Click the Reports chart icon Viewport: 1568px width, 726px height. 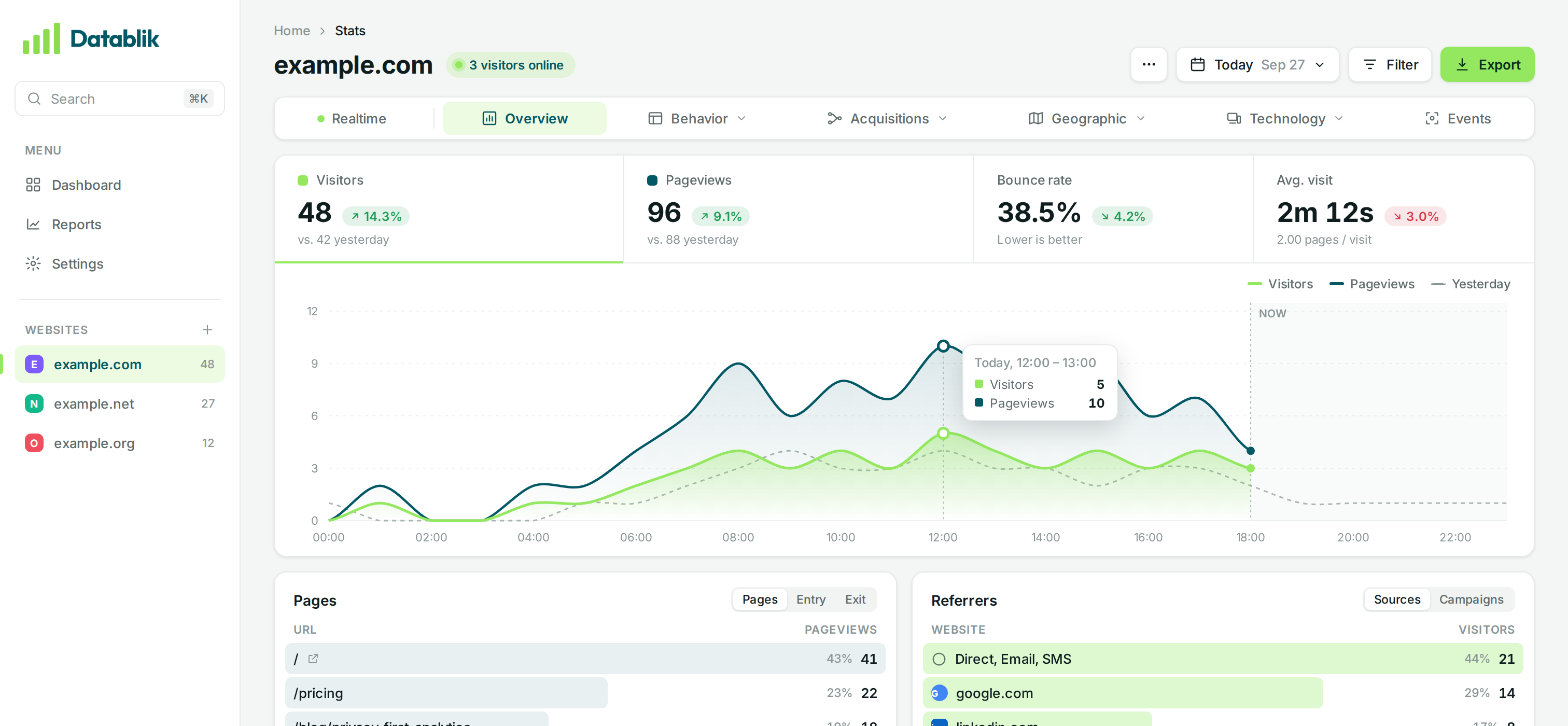[33, 225]
